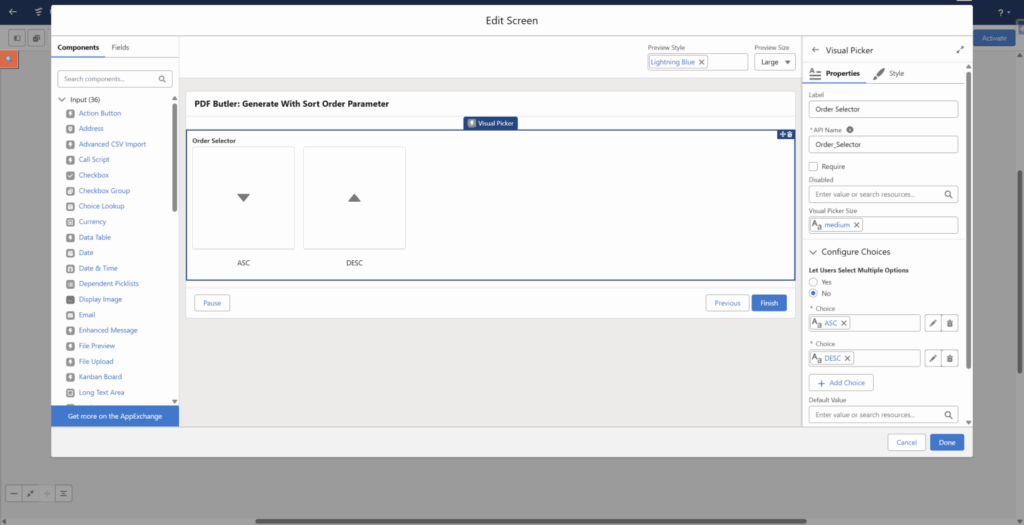Open the Preview Size dropdown
This screenshot has width=1024, height=525.
click(775, 62)
